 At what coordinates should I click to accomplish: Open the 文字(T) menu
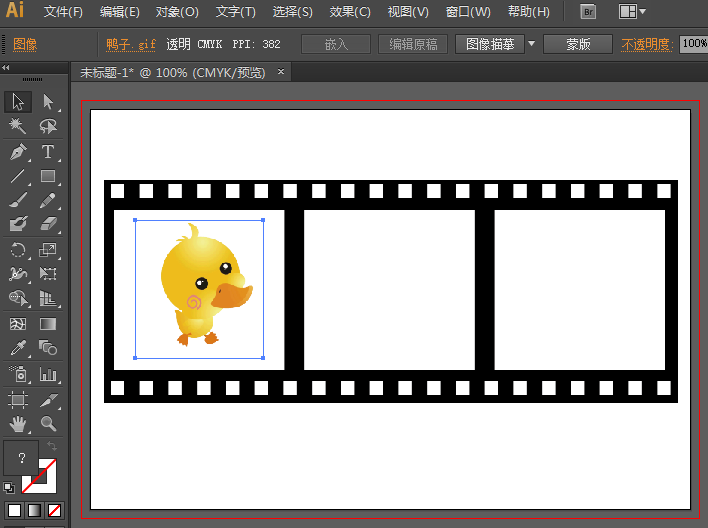click(236, 12)
